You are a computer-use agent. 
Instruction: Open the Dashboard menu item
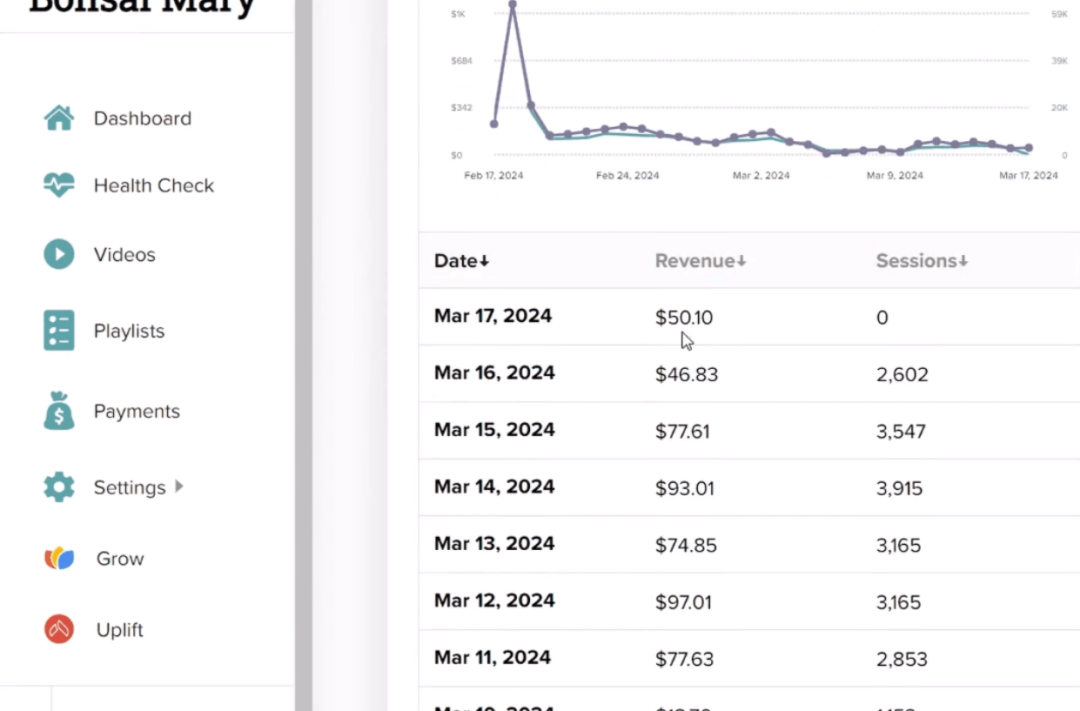coord(142,118)
